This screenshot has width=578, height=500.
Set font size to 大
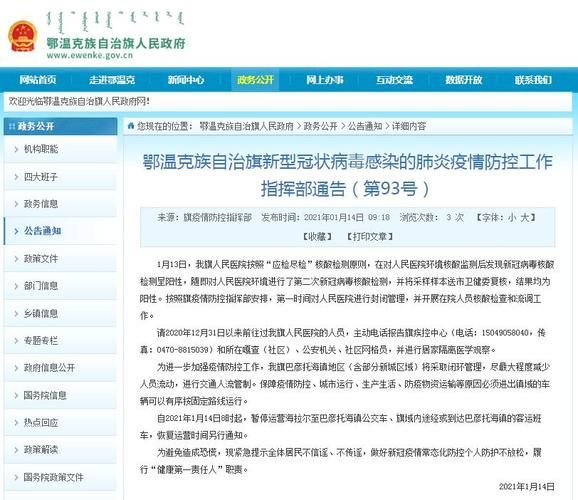(x=525, y=218)
